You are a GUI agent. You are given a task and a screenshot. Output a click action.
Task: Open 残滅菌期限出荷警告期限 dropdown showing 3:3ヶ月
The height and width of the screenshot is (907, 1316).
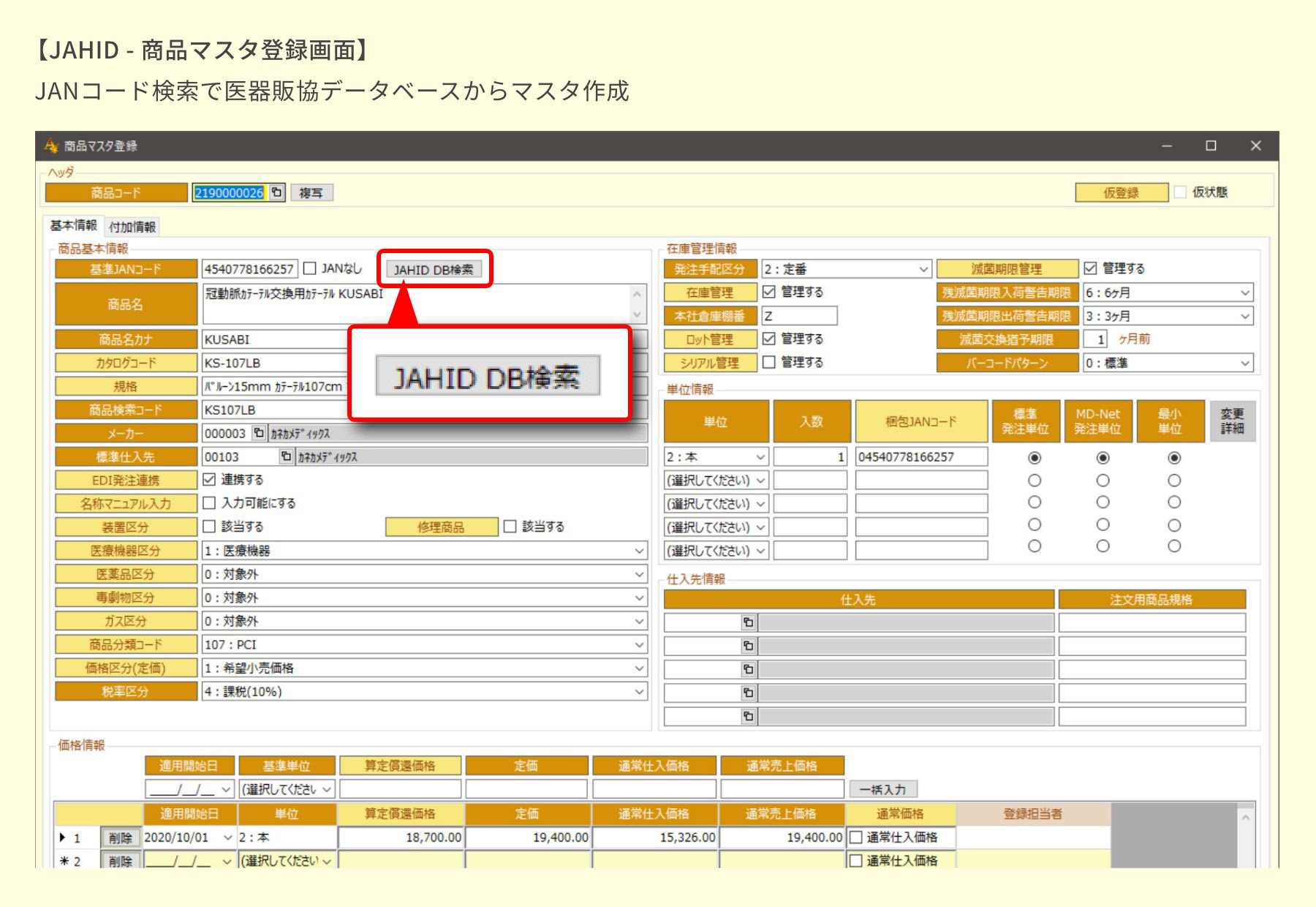(x=1168, y=316)
